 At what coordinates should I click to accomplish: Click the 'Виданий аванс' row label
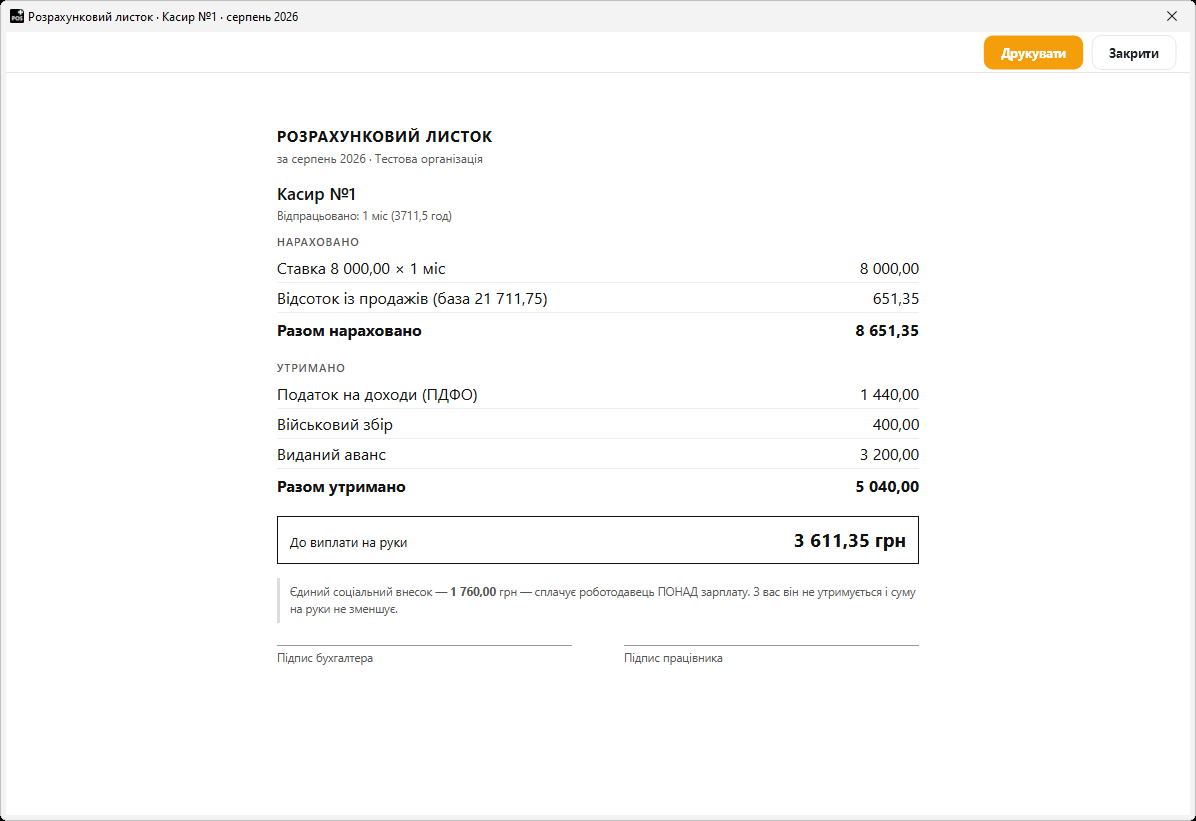[331, 455]
